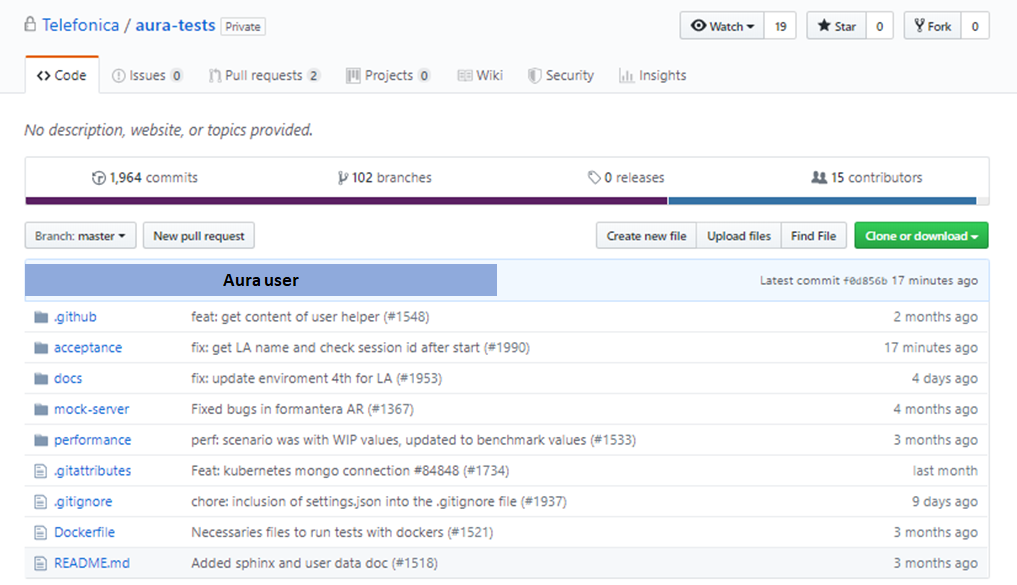View the 1,964 commits

pos(145,178)
